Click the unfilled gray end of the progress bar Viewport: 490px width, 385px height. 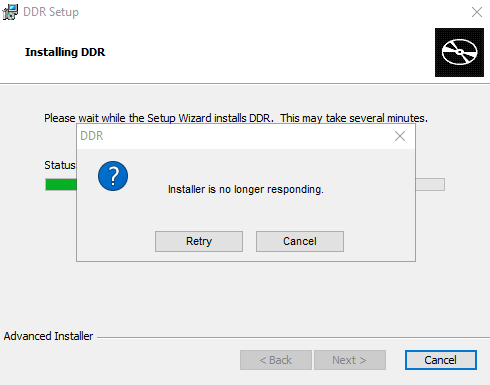430,185
